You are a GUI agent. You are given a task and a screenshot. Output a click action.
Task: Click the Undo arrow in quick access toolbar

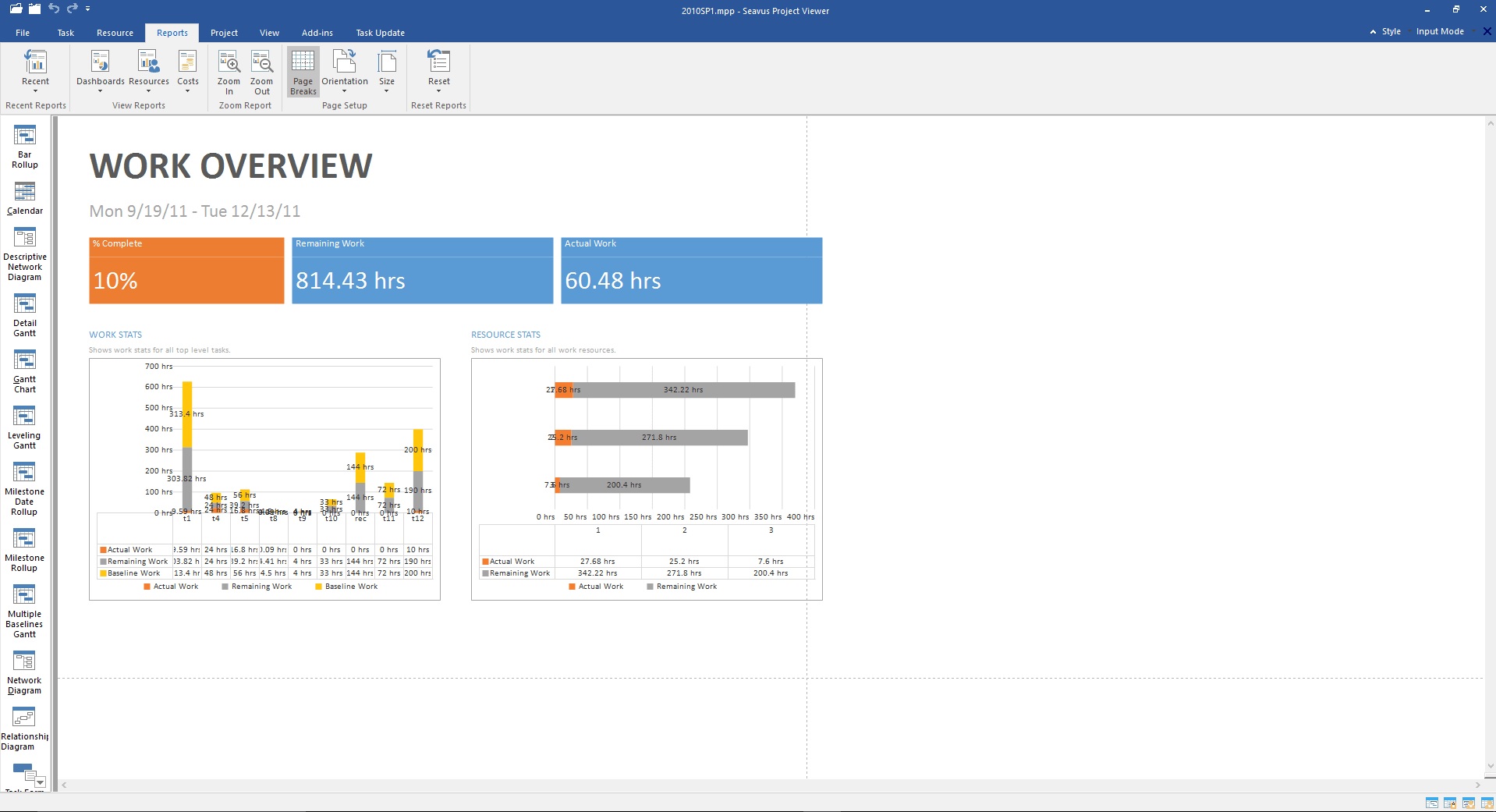(x=52, y=9)
